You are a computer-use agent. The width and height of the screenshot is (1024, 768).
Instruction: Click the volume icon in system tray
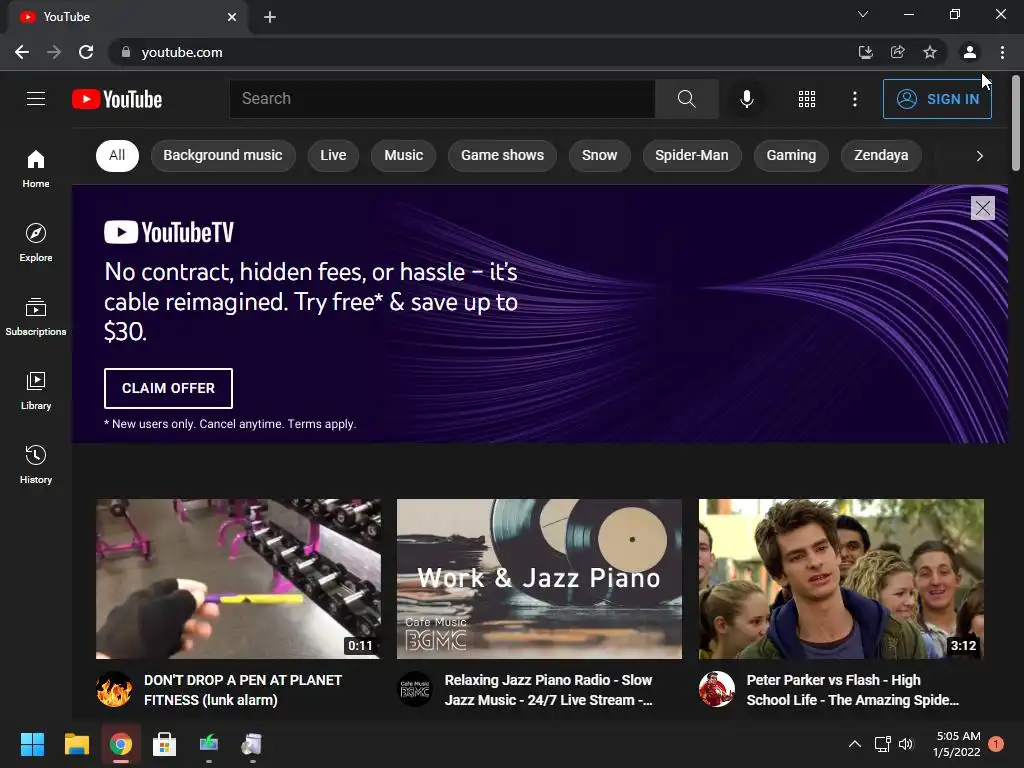906,744
